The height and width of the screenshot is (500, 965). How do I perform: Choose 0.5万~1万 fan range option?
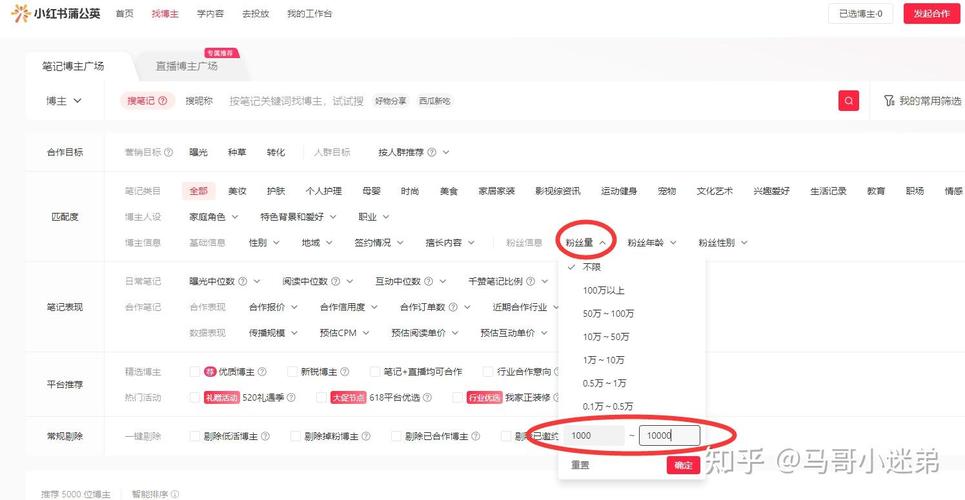pyautogui.click(x=604, y=383)
